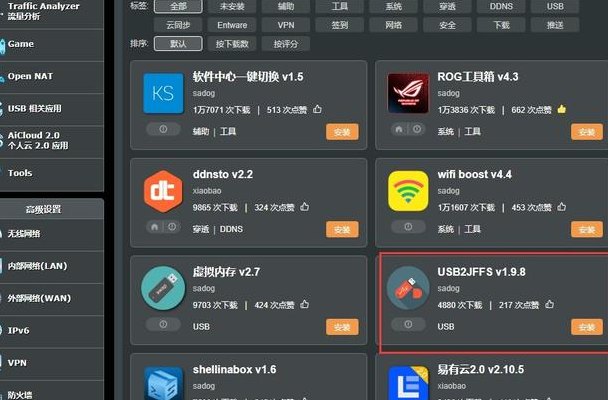
Task: Like 软件中心一键切换 with thumbs-up icon
Action: click(317, 109)
